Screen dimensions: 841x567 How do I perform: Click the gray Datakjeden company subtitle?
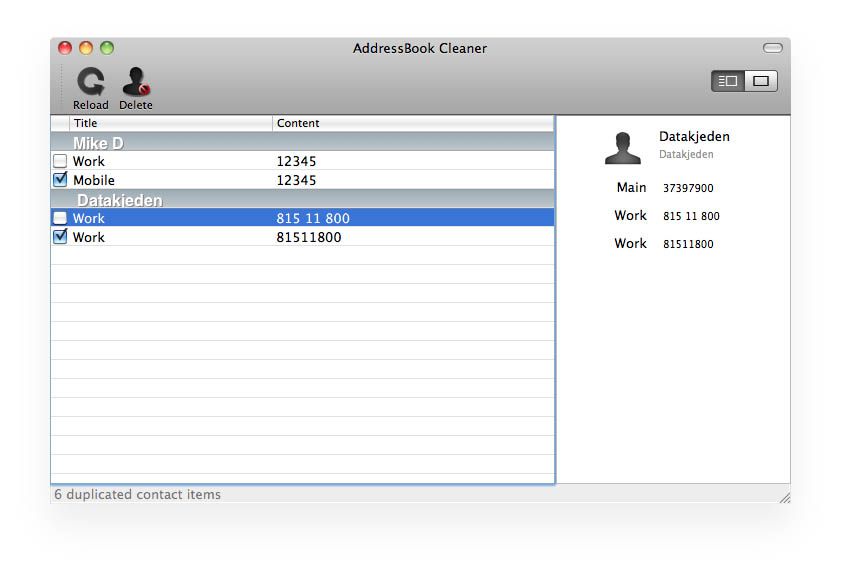click(x=686, y=154)
